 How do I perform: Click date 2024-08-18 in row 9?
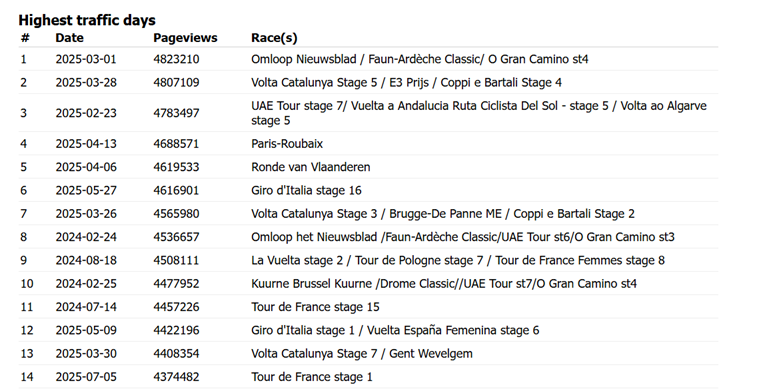pyautogui.click(x=86, y=260)
